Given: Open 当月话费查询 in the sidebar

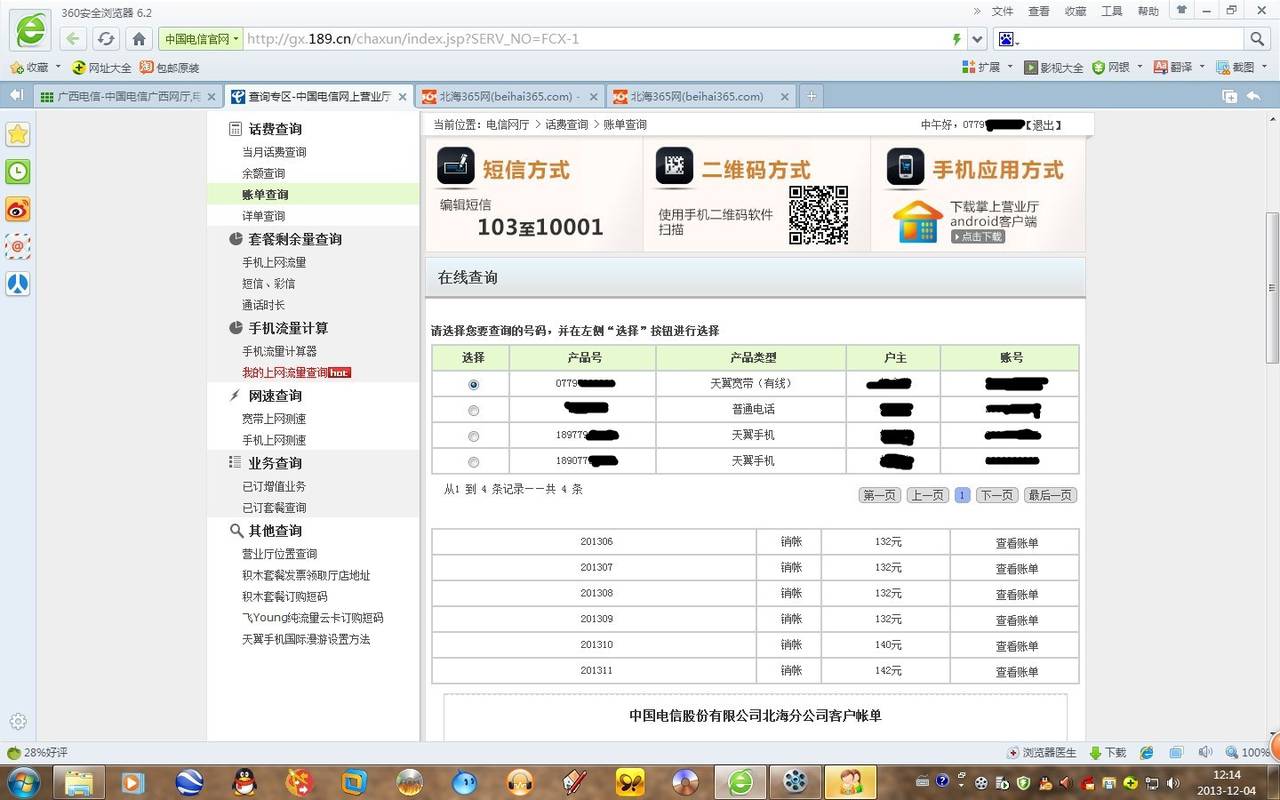Looking at the screenshot, I should pos(274,152).
